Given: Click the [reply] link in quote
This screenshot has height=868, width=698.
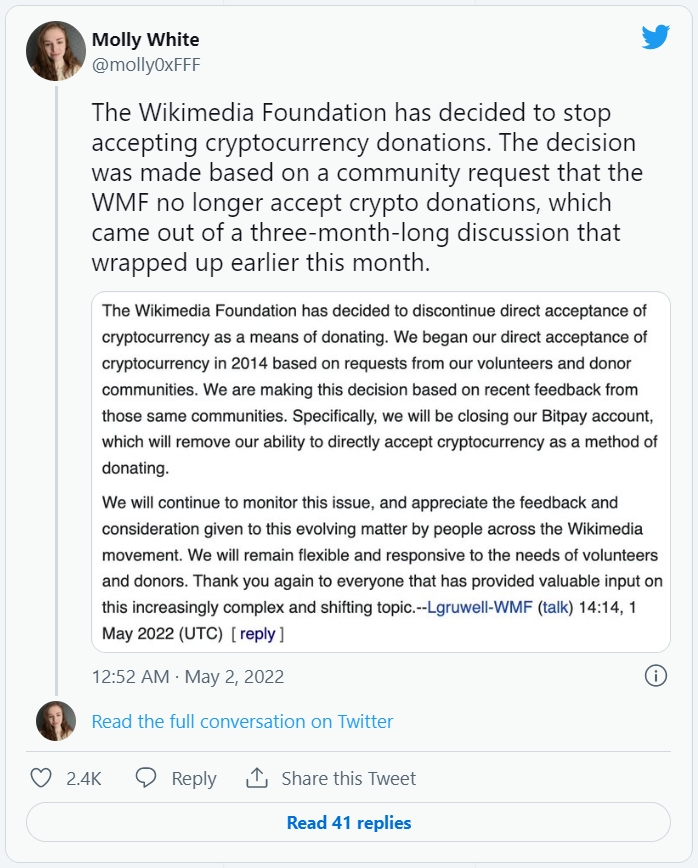Looking at the screenshot, I should pos(257,633).
